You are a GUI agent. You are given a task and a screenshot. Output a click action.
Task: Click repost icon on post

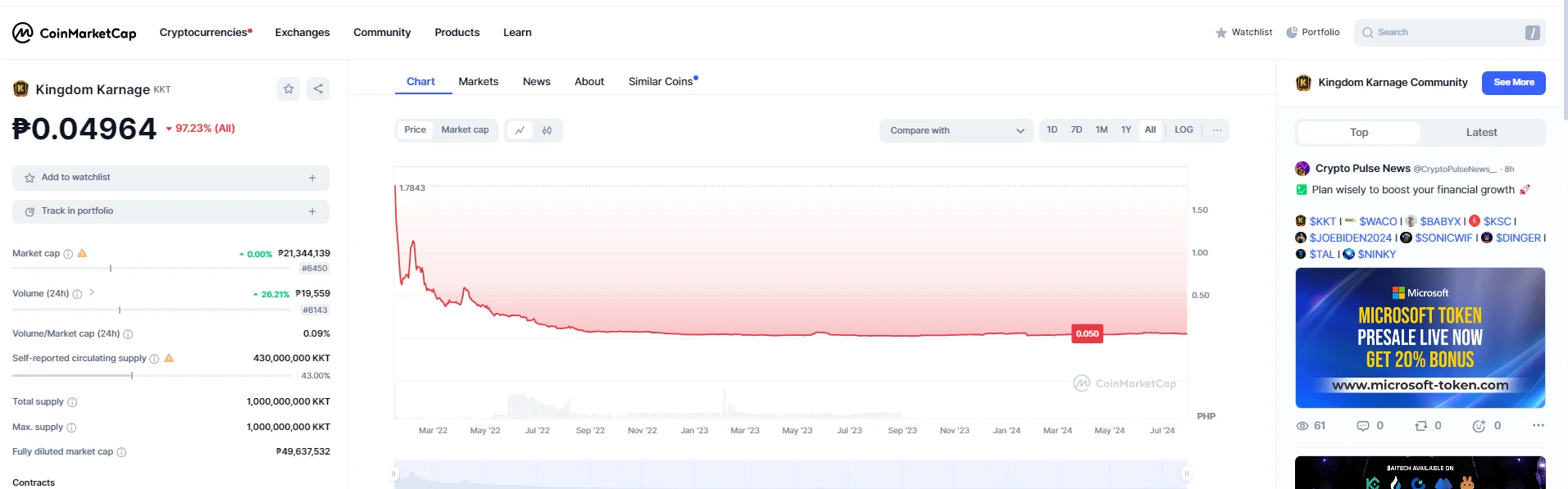point(1421,426)
